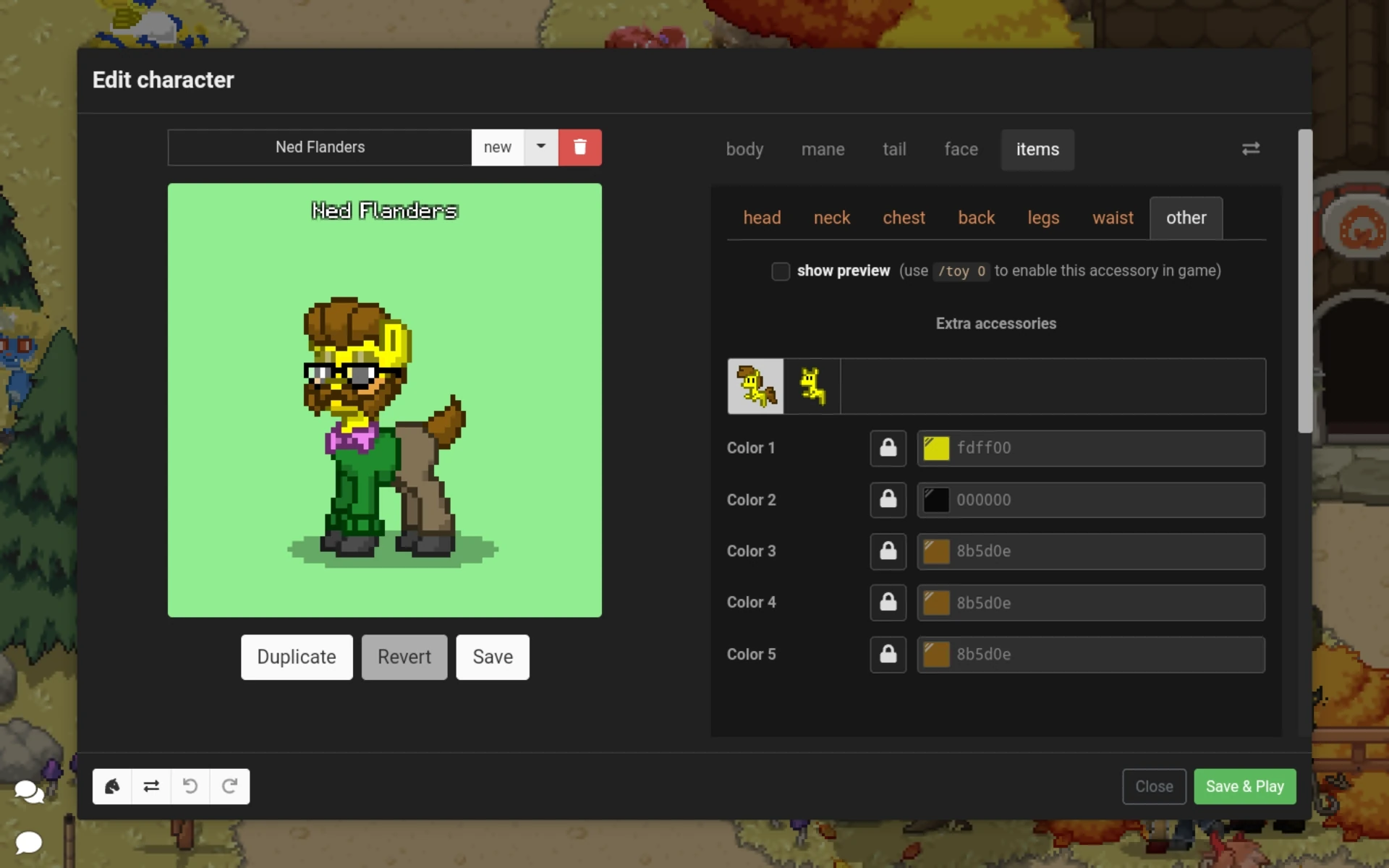1389x868 pixels.
Task: Select the second extra accessory thumbnail
Action: (x=812, y=386)
